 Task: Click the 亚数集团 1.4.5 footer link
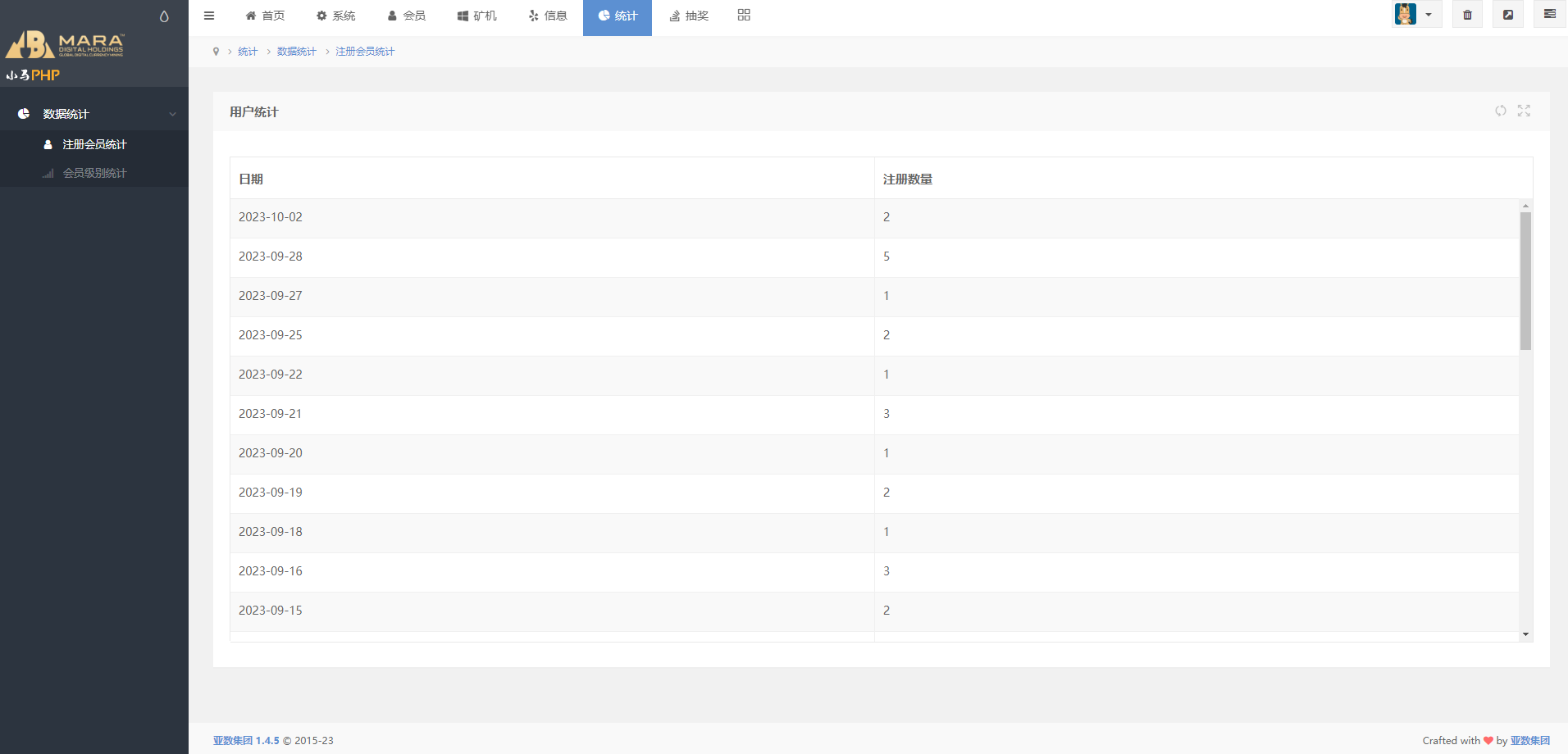coord(246,740)
